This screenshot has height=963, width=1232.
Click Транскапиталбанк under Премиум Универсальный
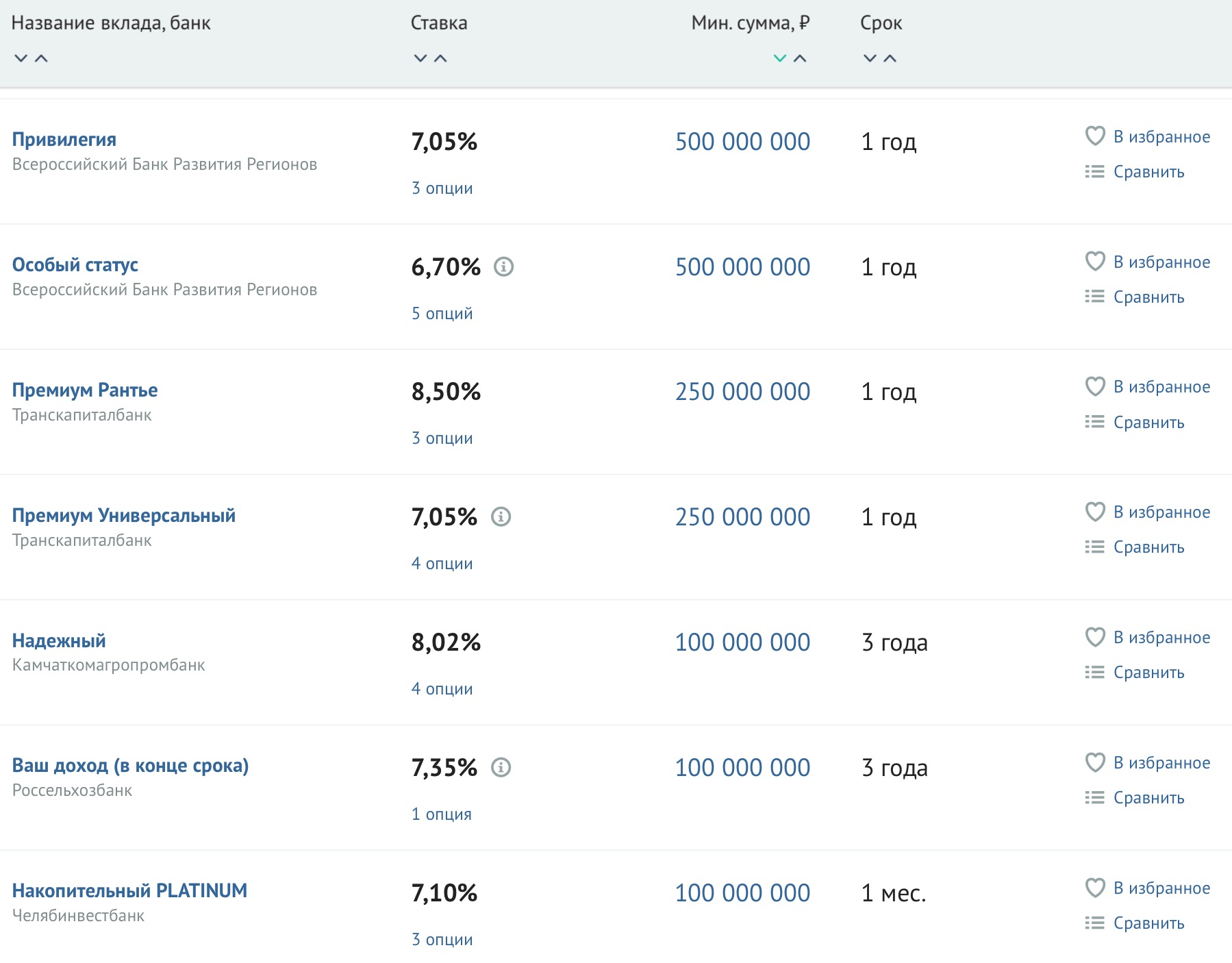point(82,540)
